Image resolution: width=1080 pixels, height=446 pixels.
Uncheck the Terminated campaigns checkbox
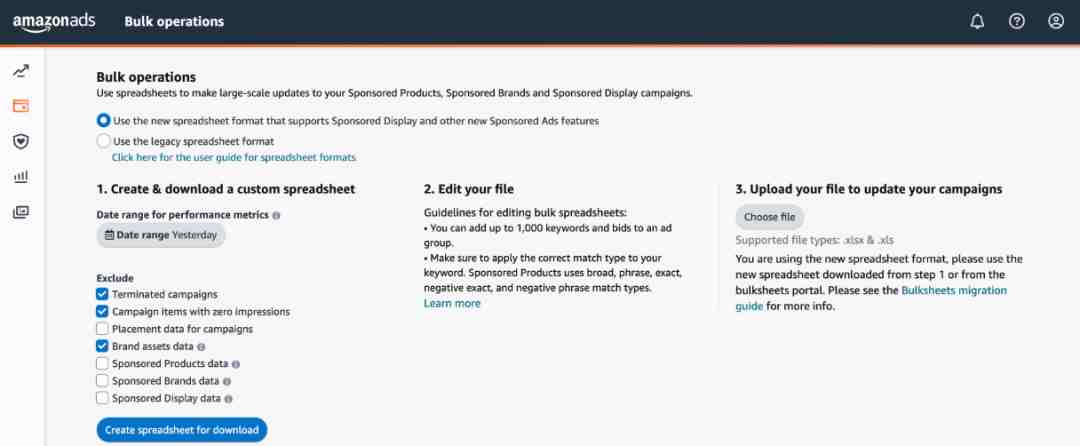point(102,294)
